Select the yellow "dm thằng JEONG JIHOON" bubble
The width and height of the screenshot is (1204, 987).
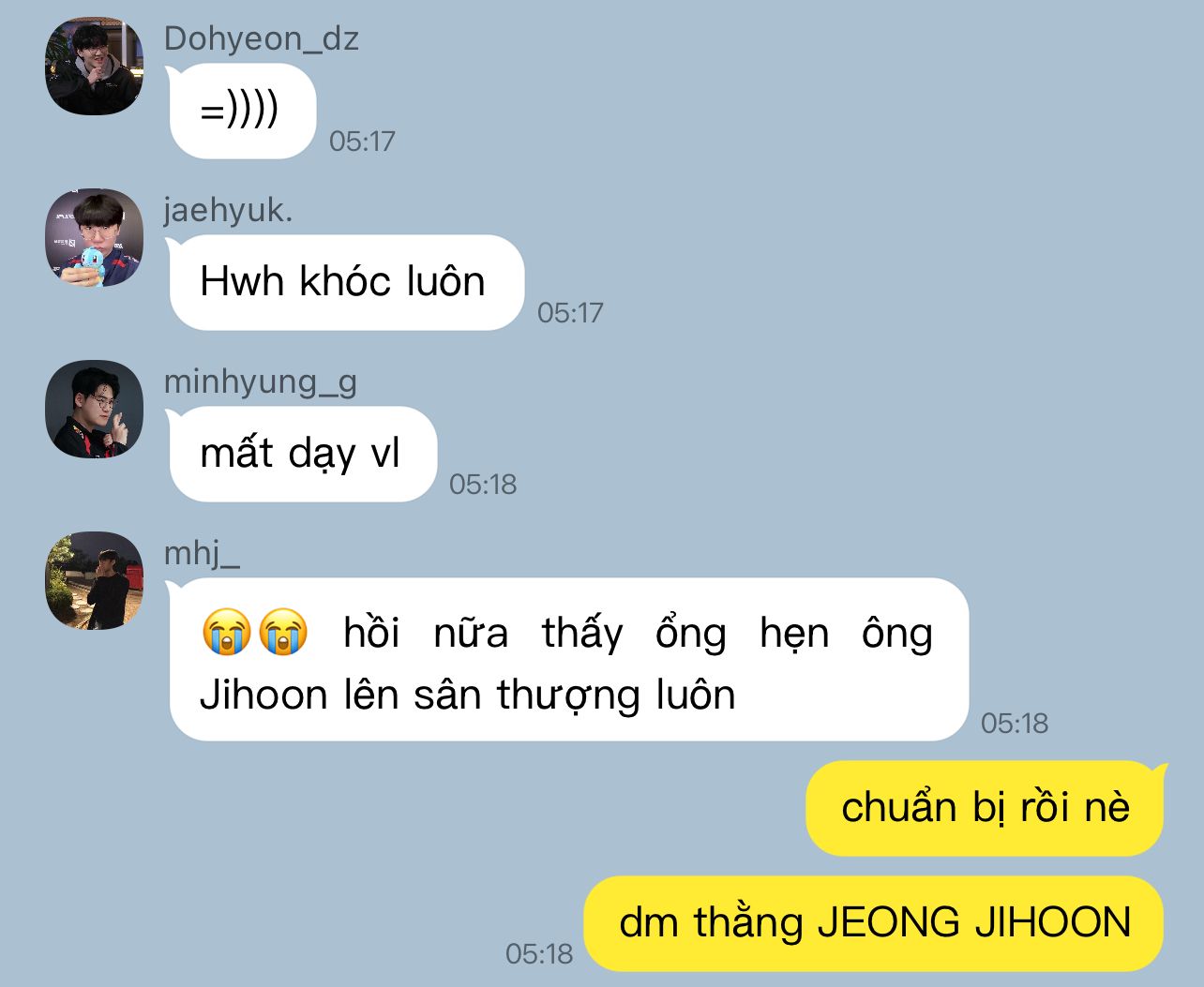(x=874, y=923)
